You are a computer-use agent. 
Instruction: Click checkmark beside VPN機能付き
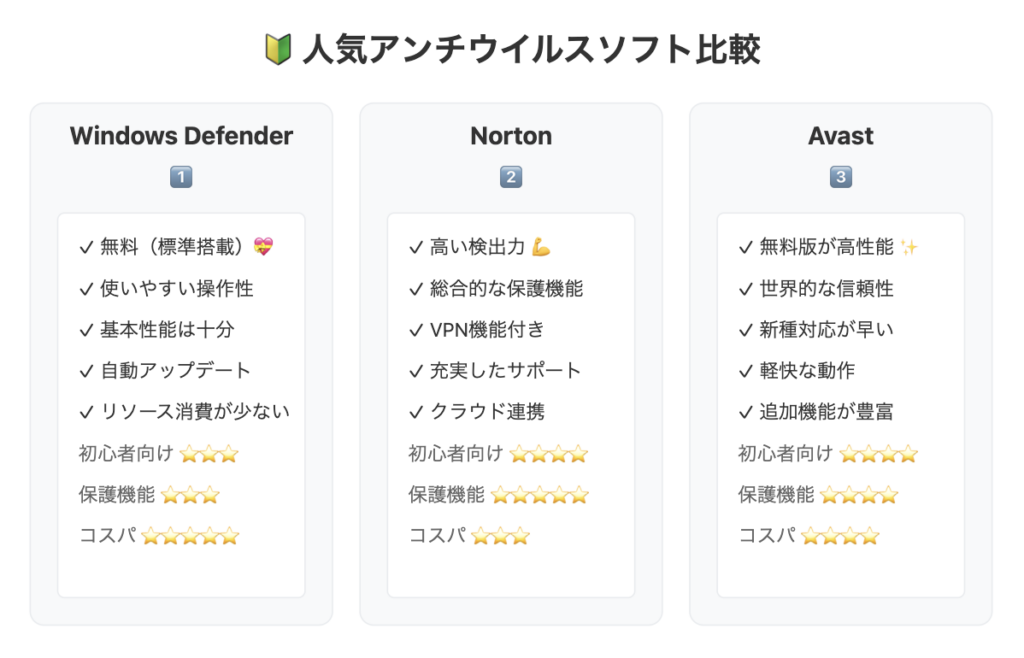(416, 331)
